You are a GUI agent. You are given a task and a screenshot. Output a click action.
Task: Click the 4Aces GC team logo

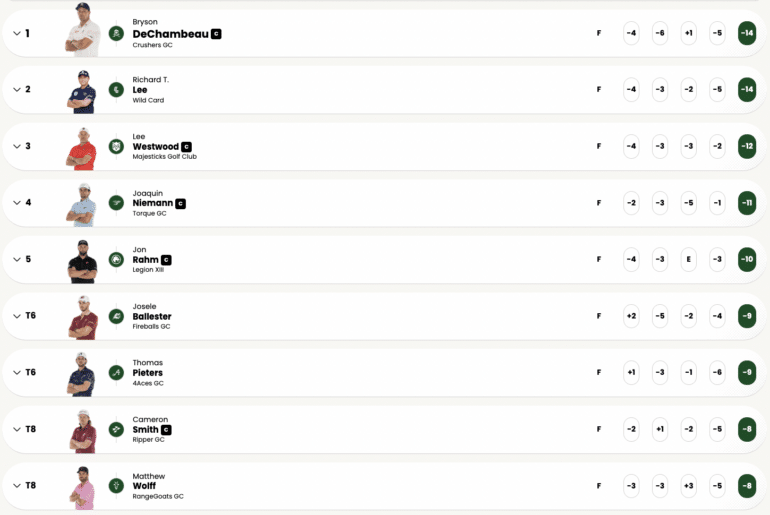click(116, 372)
